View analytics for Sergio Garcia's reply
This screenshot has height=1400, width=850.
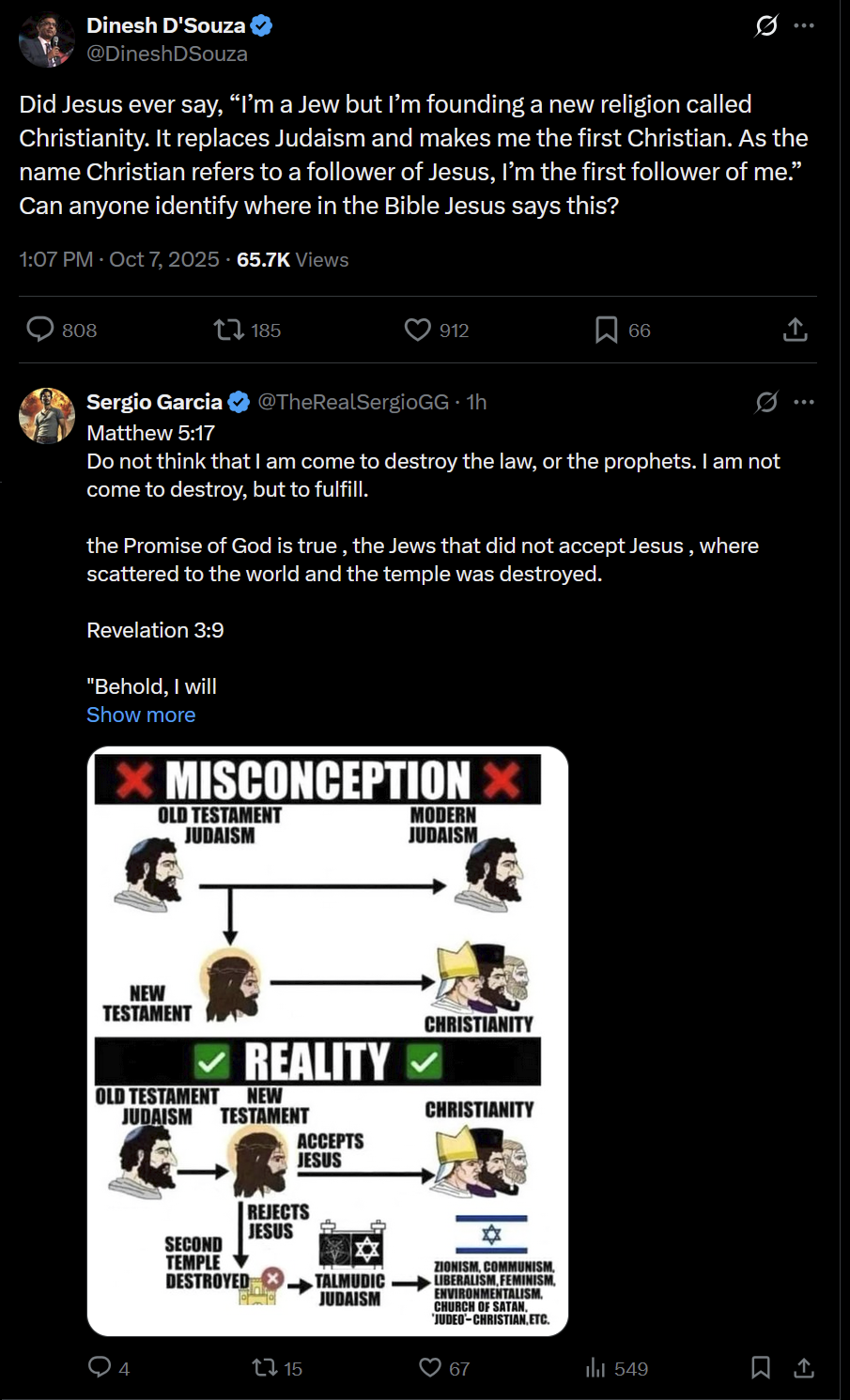click(x=595, y=1367)
